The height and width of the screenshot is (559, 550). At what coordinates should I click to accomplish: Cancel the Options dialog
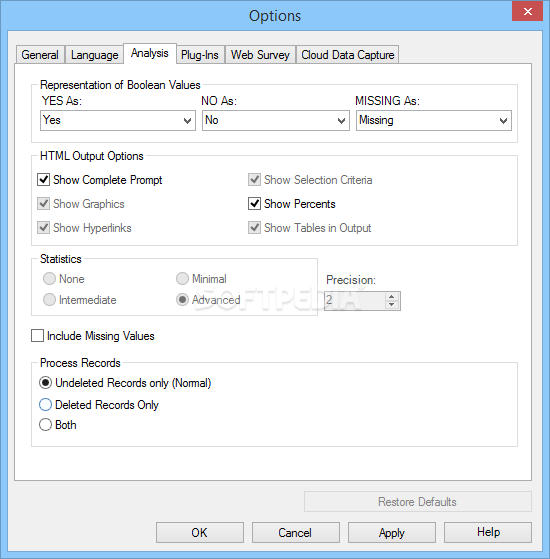295,533
